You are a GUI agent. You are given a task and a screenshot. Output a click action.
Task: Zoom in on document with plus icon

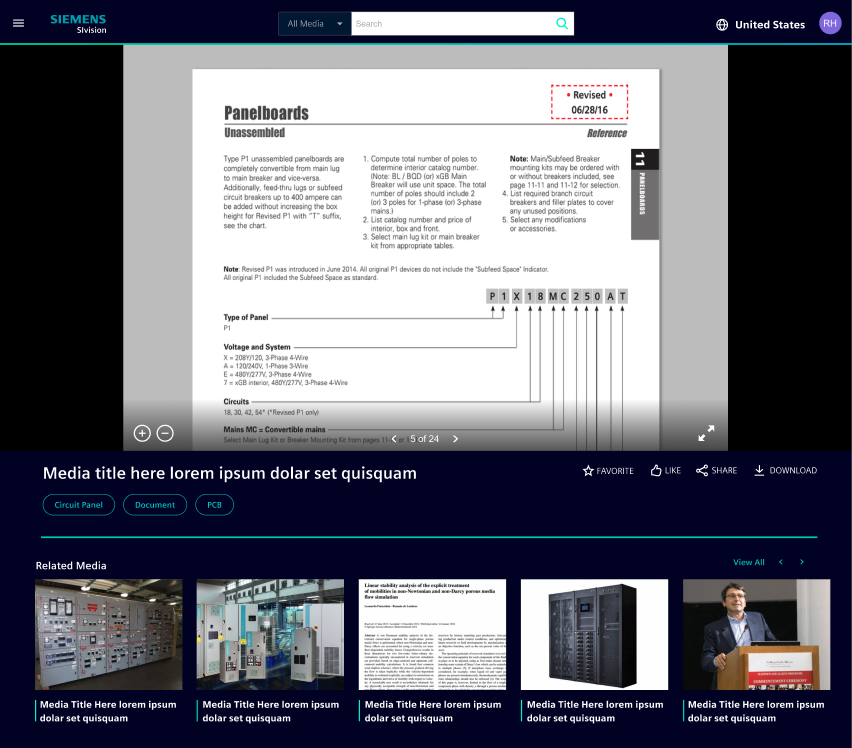(x=142, y=433)
